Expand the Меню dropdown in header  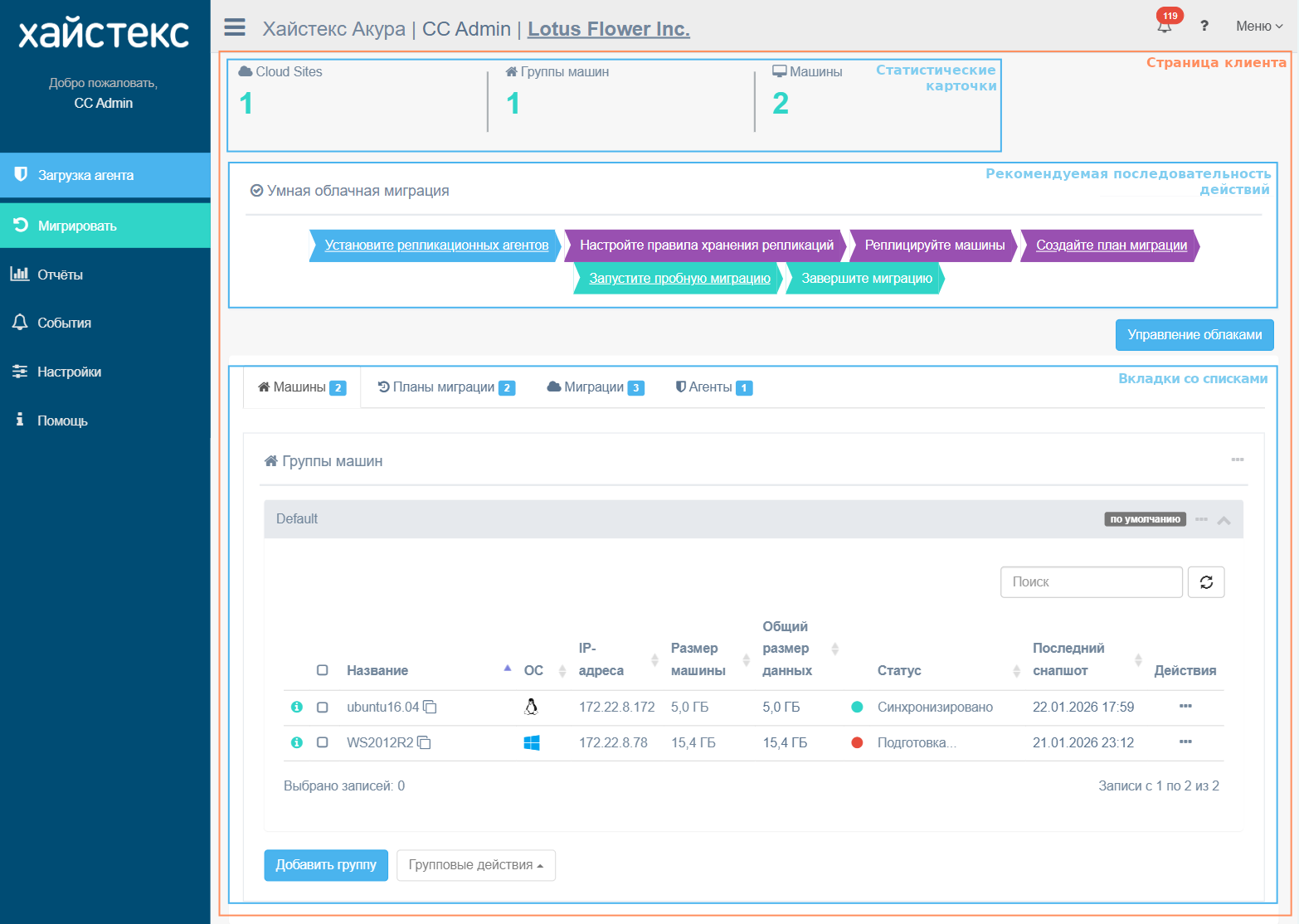(1258, 27)
